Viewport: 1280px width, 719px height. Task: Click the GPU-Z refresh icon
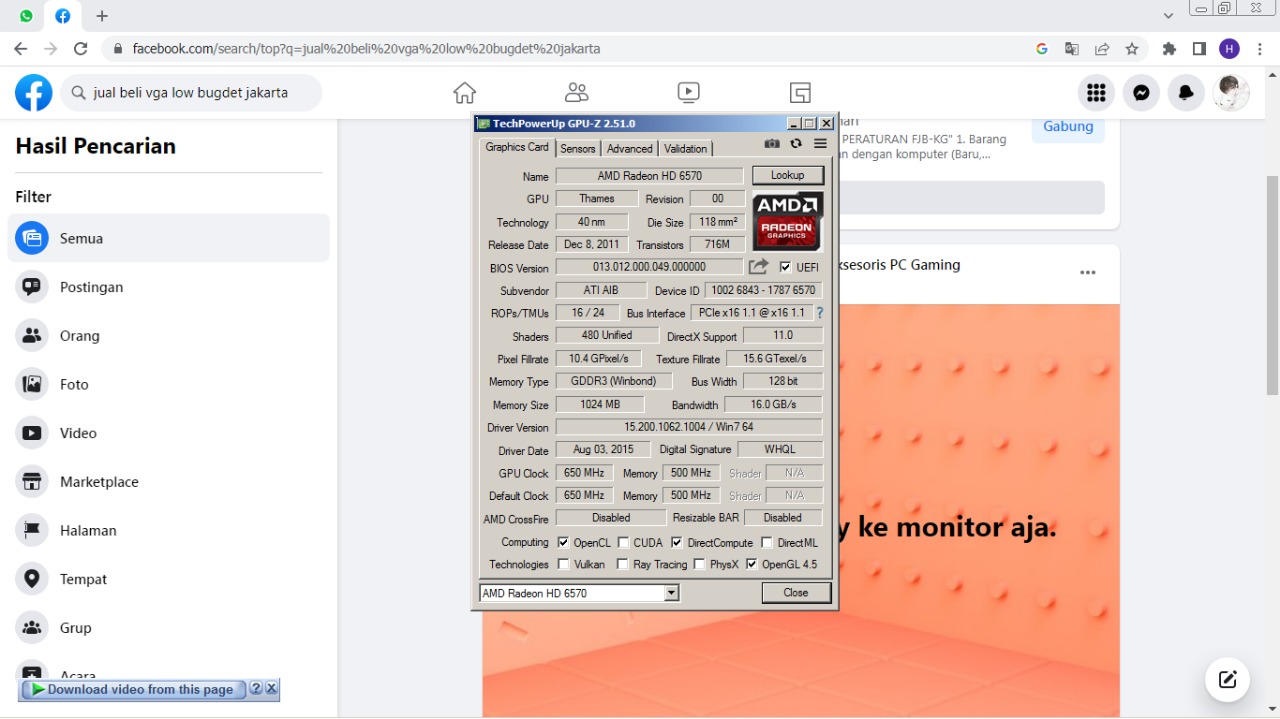[x=796, y=144]
